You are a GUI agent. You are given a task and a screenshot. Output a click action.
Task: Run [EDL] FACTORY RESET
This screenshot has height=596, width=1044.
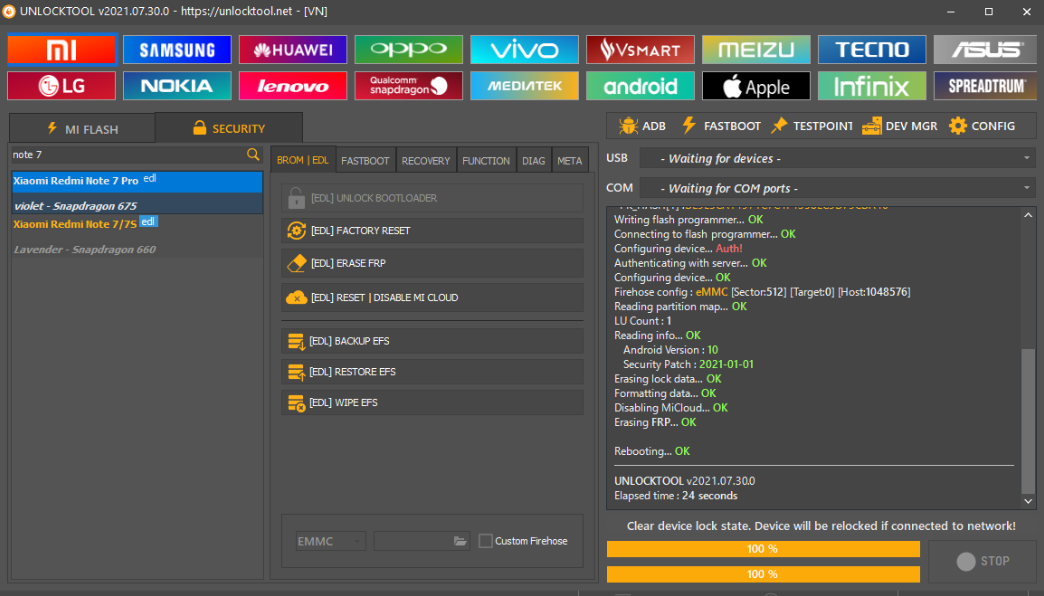432,230
